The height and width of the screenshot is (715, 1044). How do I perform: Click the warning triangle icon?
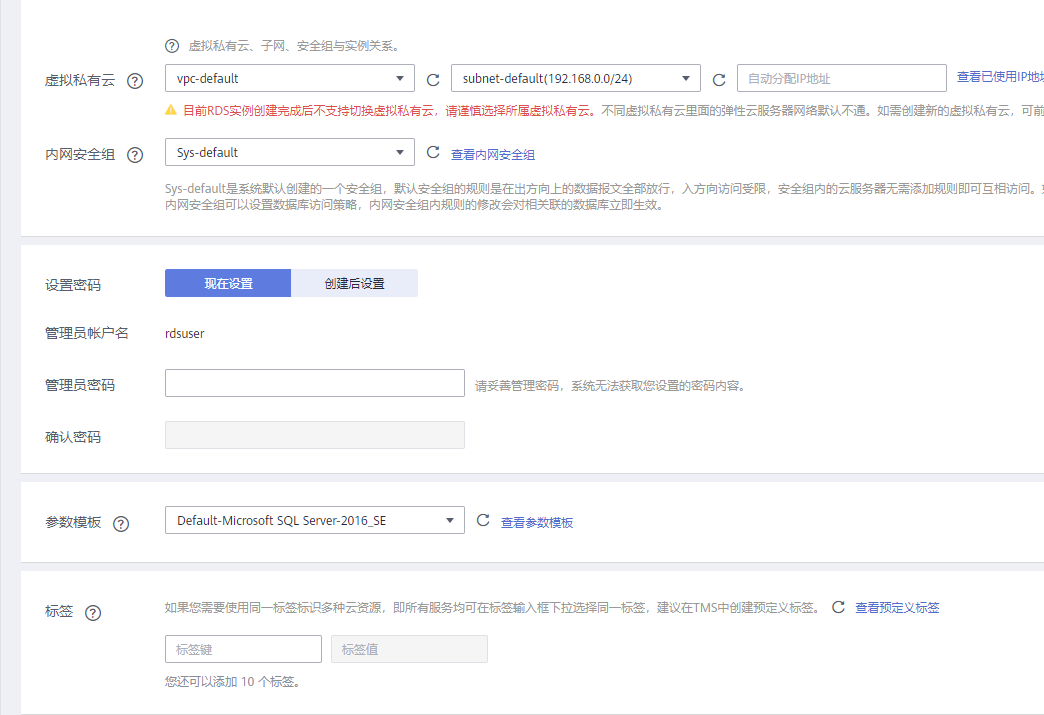point(171,110)
